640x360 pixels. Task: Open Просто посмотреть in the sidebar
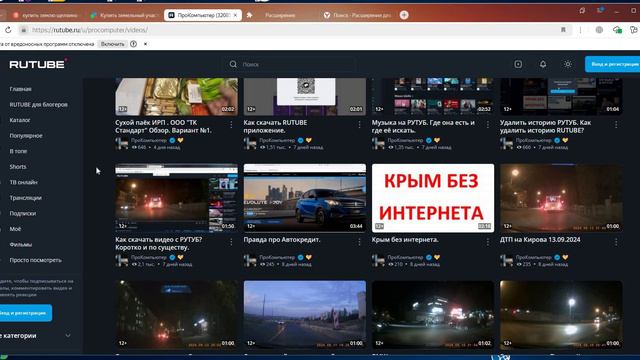[x=36, y=260]
